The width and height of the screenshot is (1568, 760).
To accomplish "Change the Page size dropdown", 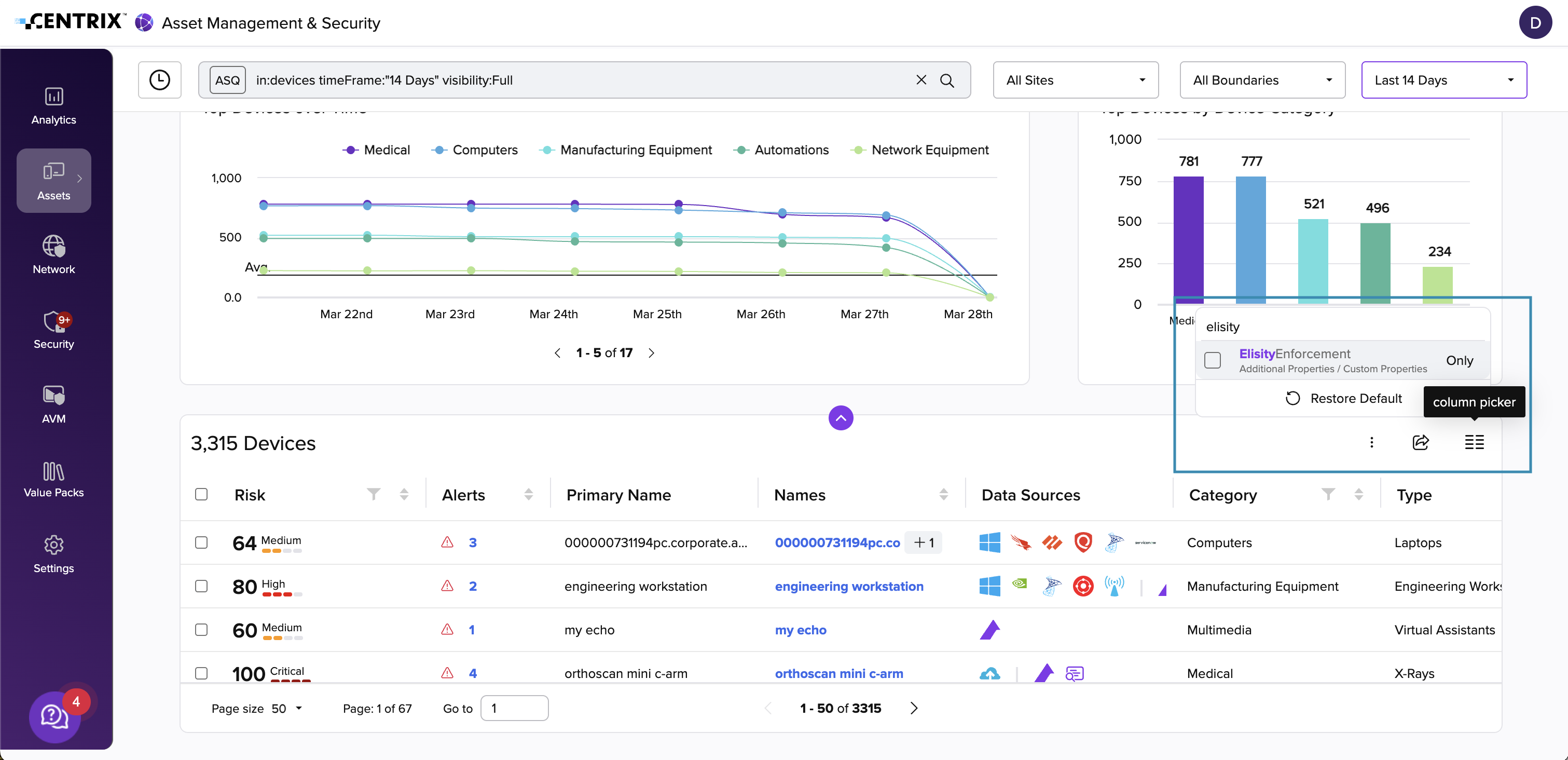I will pyautogui.click(x=286, y=708).
